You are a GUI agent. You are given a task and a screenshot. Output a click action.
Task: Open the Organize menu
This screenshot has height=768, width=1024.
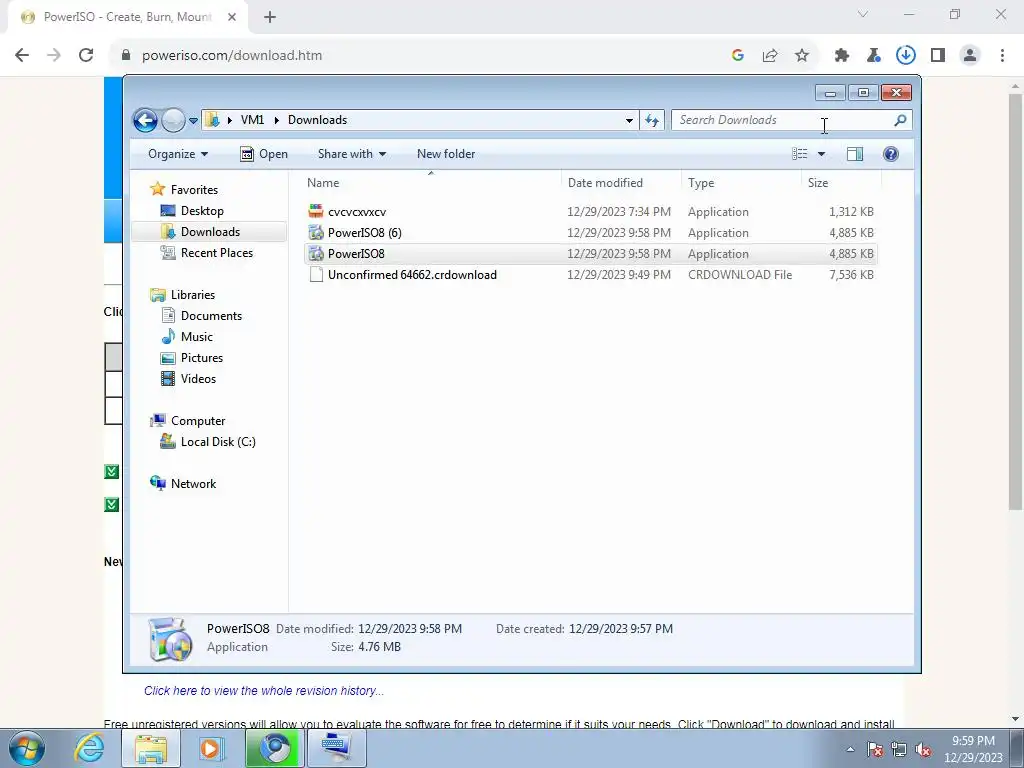click(178, 154)
